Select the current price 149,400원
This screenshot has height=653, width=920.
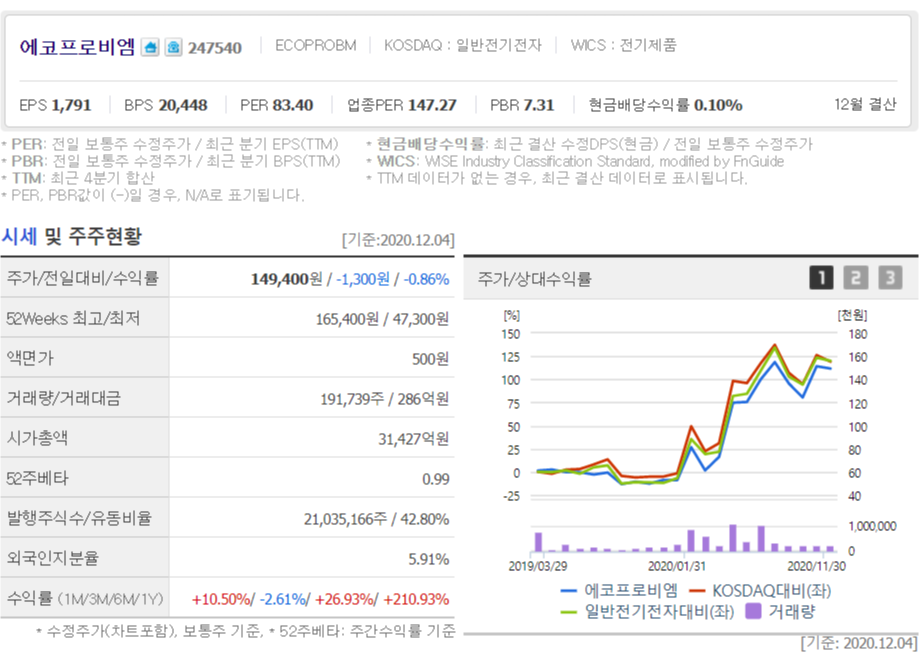[286, 279]
